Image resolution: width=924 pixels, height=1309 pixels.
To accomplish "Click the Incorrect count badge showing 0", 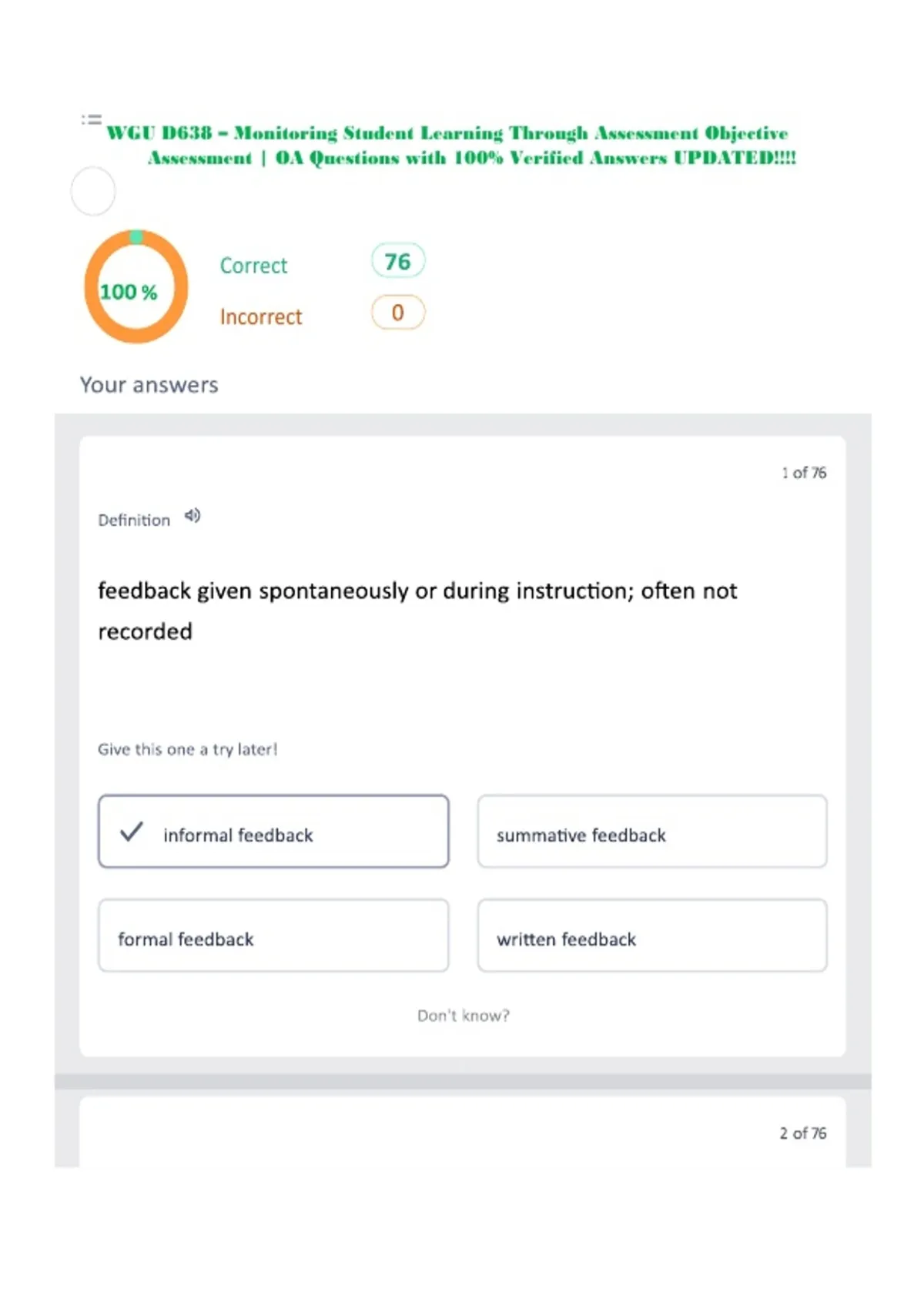I will tap(398, 313).
